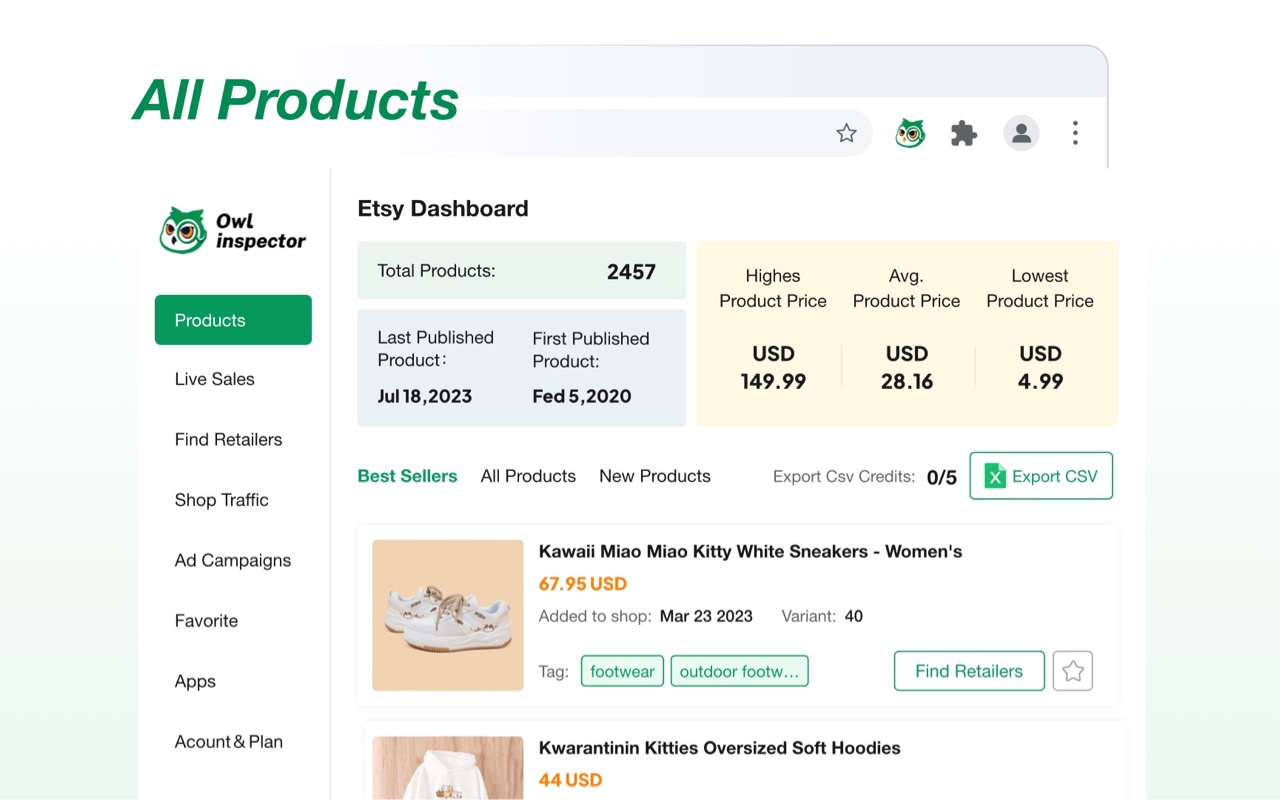Select Products in the sidebar

pos(233,320)
